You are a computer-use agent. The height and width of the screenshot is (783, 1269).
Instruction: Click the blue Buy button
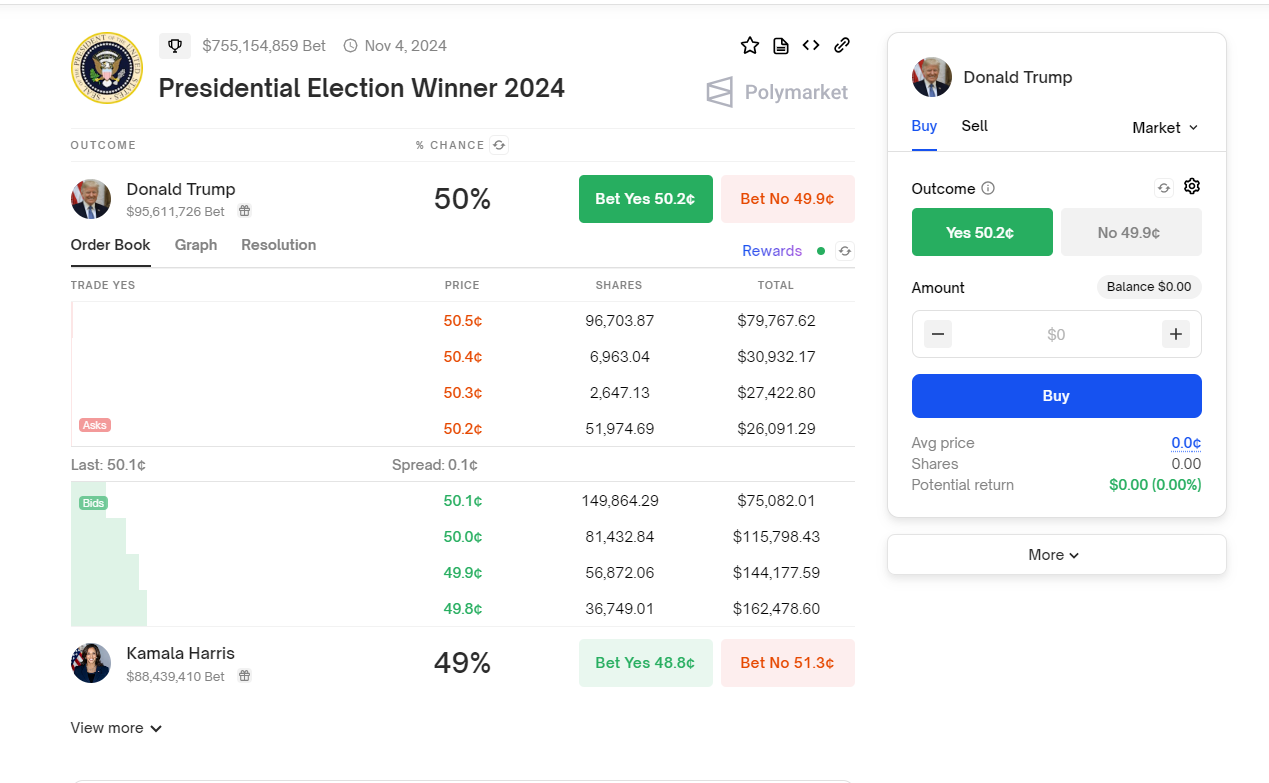(1056, 396)
